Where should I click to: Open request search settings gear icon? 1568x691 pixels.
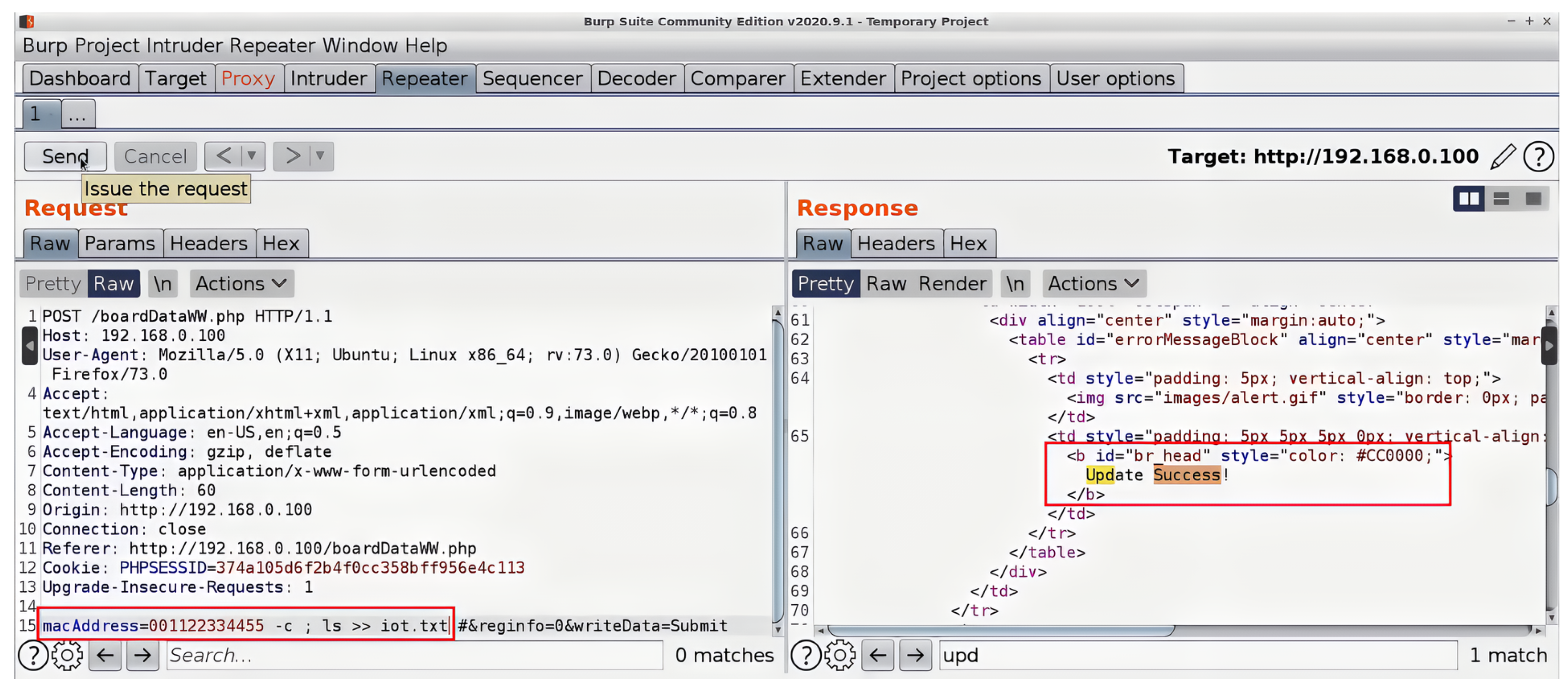(67, 655)
